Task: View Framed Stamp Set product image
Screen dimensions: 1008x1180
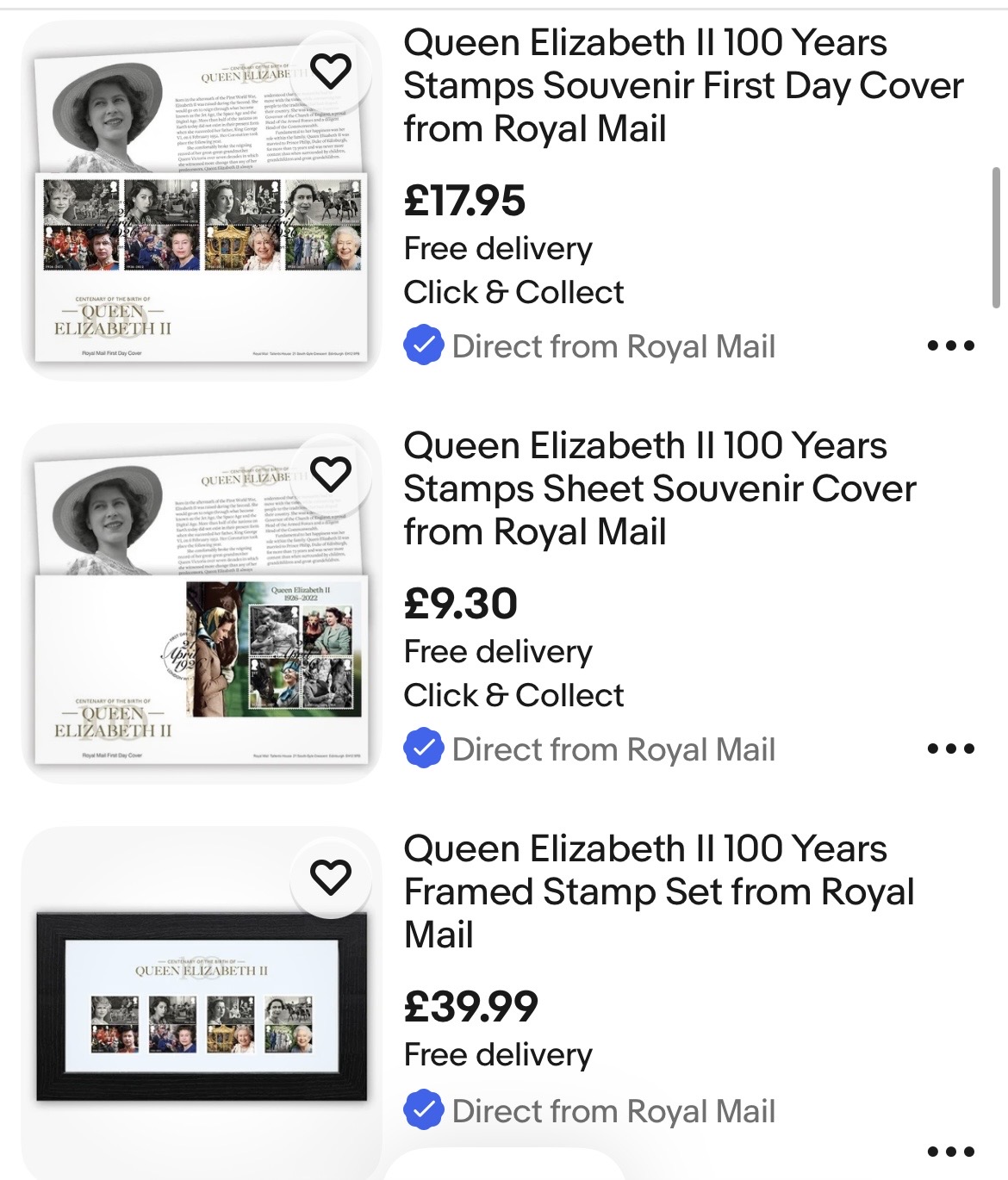Action: coord(201,1008)
